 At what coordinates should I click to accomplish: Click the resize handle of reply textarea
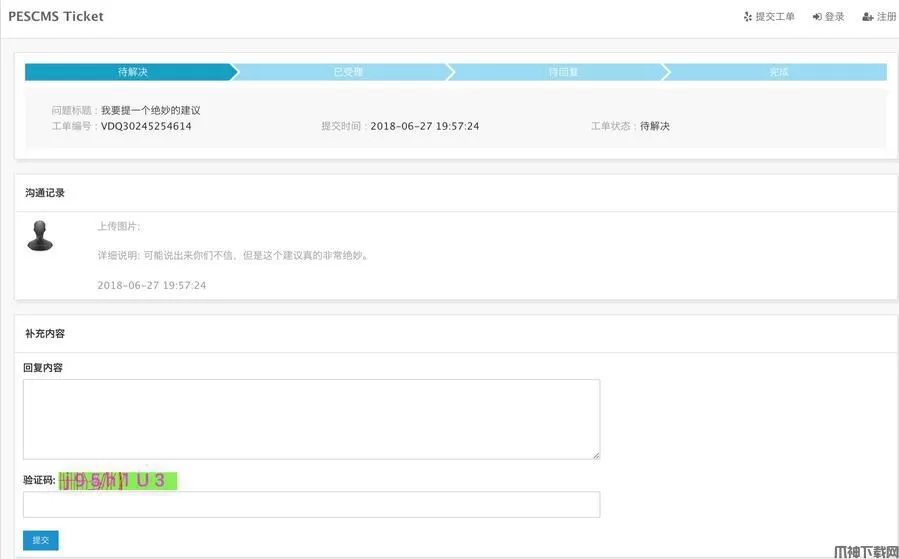[595, 455]
